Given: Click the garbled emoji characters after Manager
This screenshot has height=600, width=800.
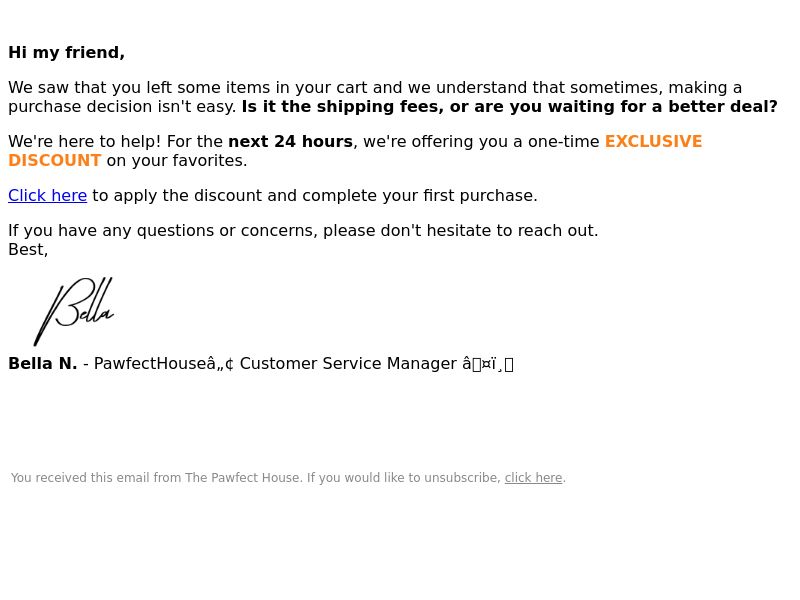Looking at the screenshot, I should click(x=488, y=364).
